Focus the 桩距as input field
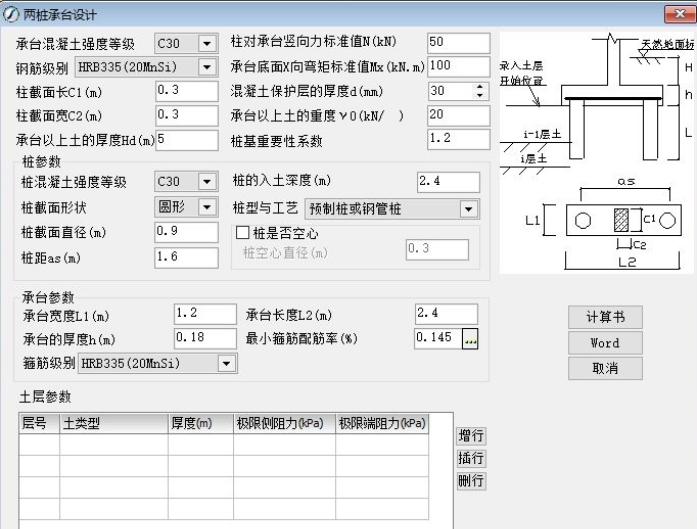The image size is (697, 529). click(x=186, y=258)
